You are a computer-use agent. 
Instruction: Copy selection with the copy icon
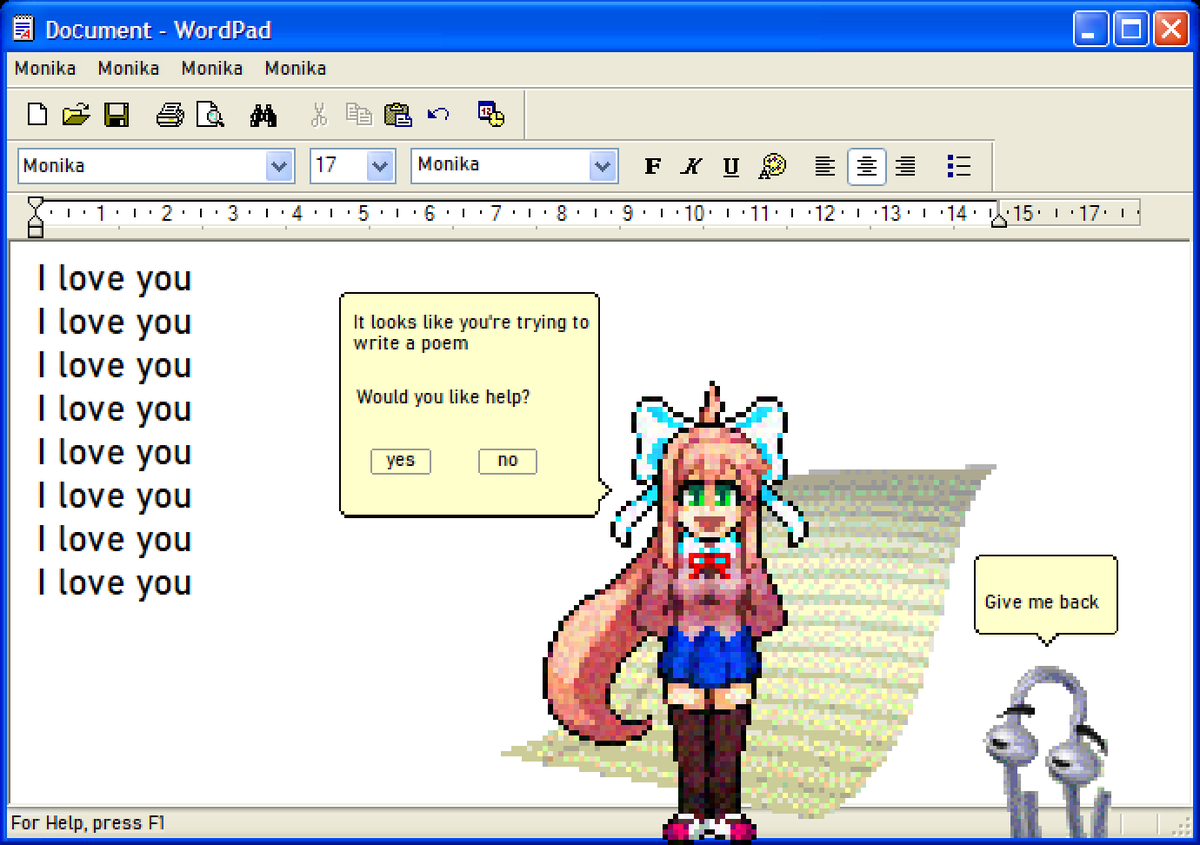[x=358, y=115]
